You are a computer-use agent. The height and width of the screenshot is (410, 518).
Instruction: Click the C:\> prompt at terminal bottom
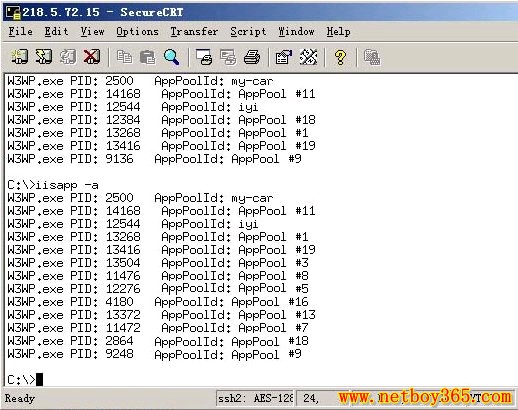point(21,380)
